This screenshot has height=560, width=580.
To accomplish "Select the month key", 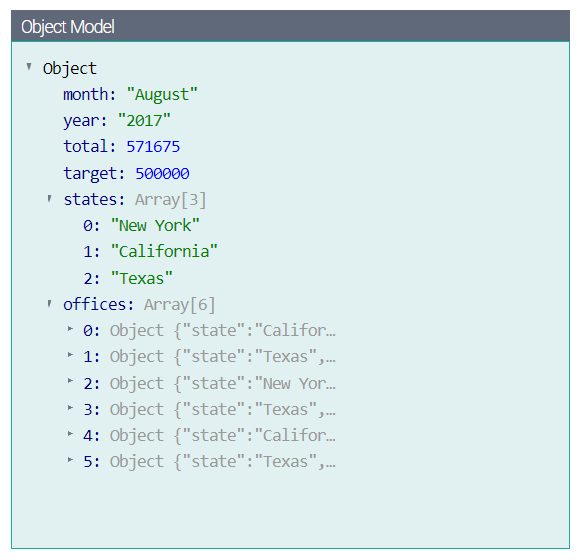I will [x=90, y=94].
